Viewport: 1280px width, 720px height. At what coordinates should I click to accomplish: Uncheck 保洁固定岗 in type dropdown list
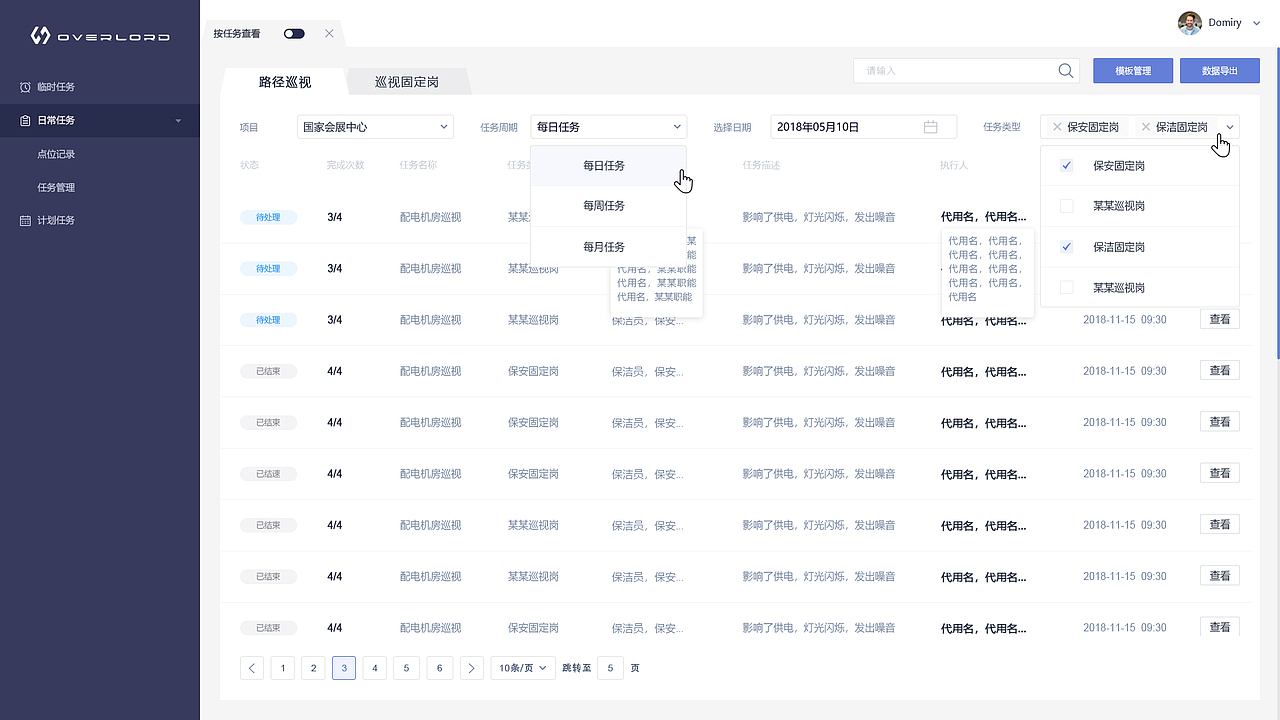1067,246
